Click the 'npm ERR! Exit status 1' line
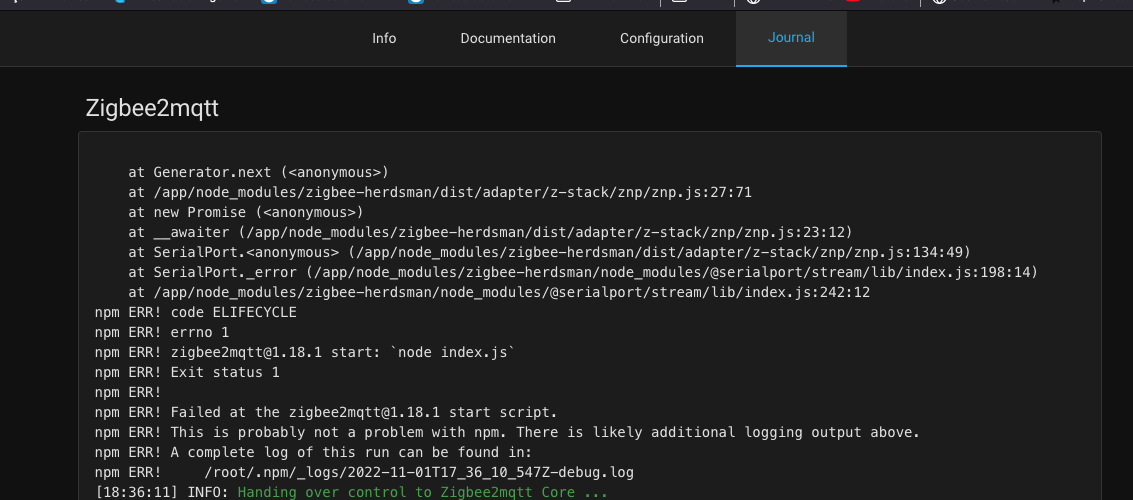1133x500 pixels. tap(187, 373)
